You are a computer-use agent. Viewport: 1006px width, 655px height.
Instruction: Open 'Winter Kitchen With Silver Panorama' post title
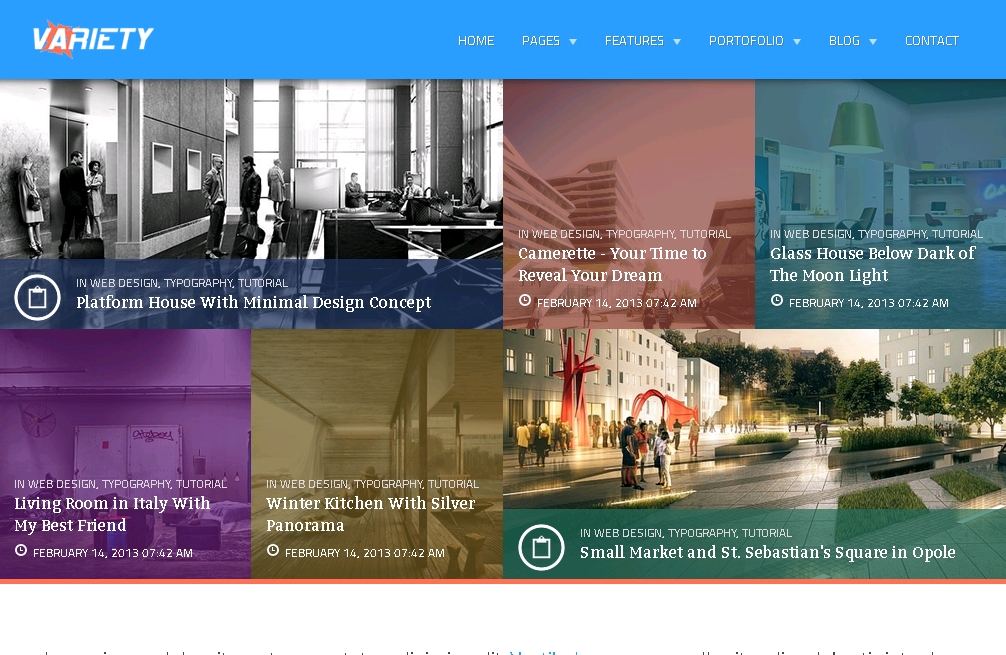point(370,514)
